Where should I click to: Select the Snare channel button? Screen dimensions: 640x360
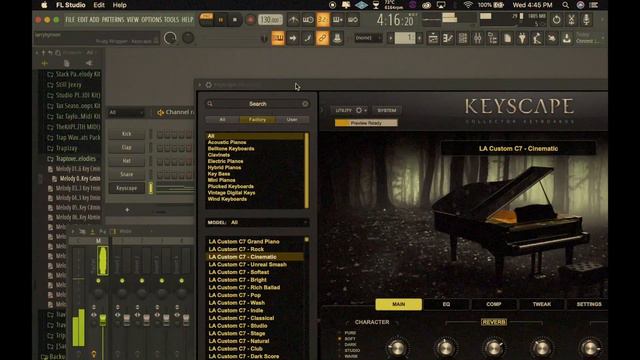click(x=127, y=174)
